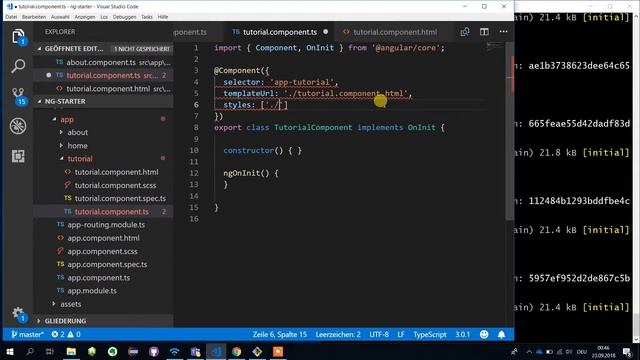Open app.component.ts file in tree
Screen dimensions: 640x360
tap(103, 277)
